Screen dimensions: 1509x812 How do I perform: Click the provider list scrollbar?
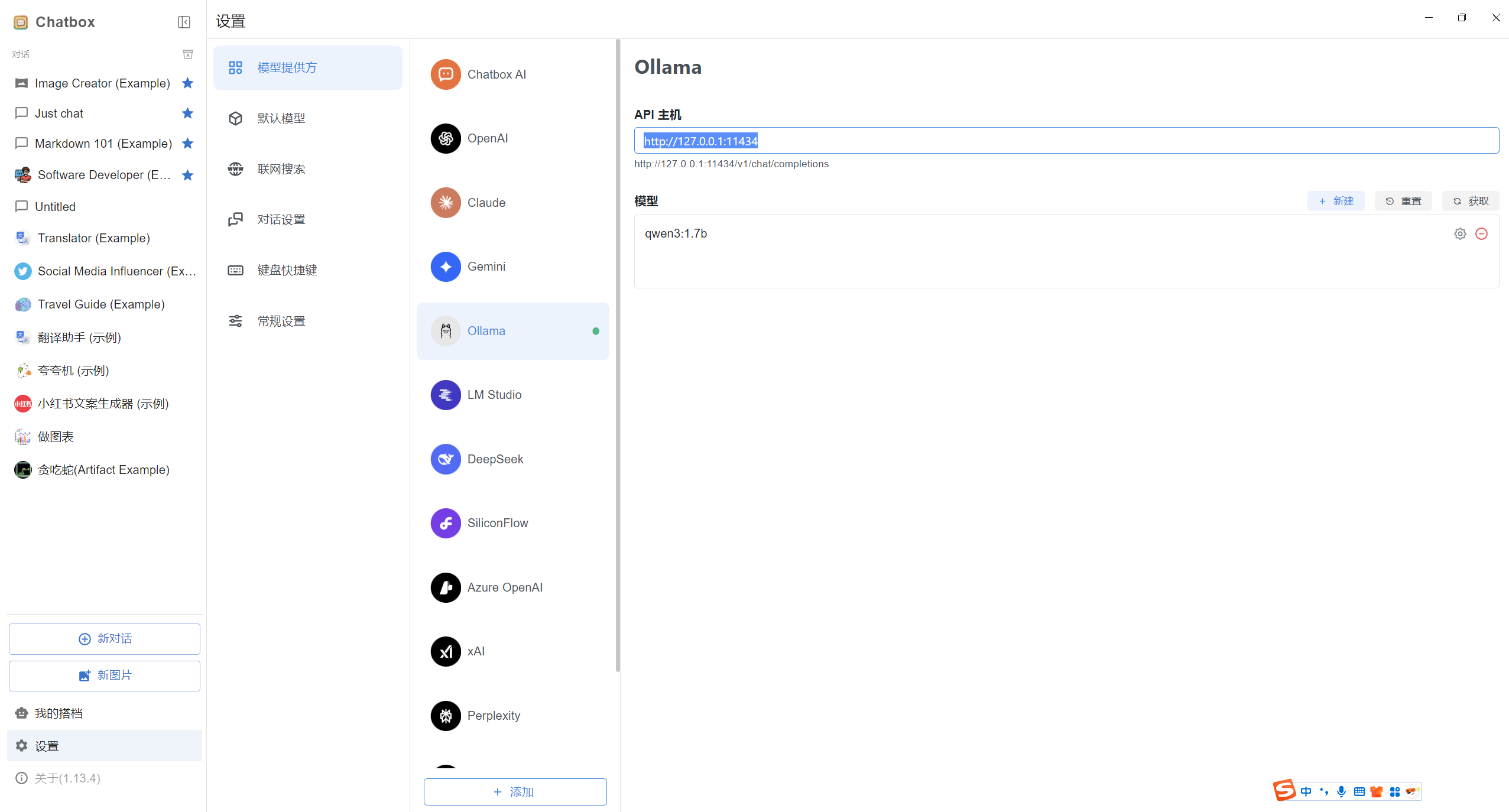[618, 355]
